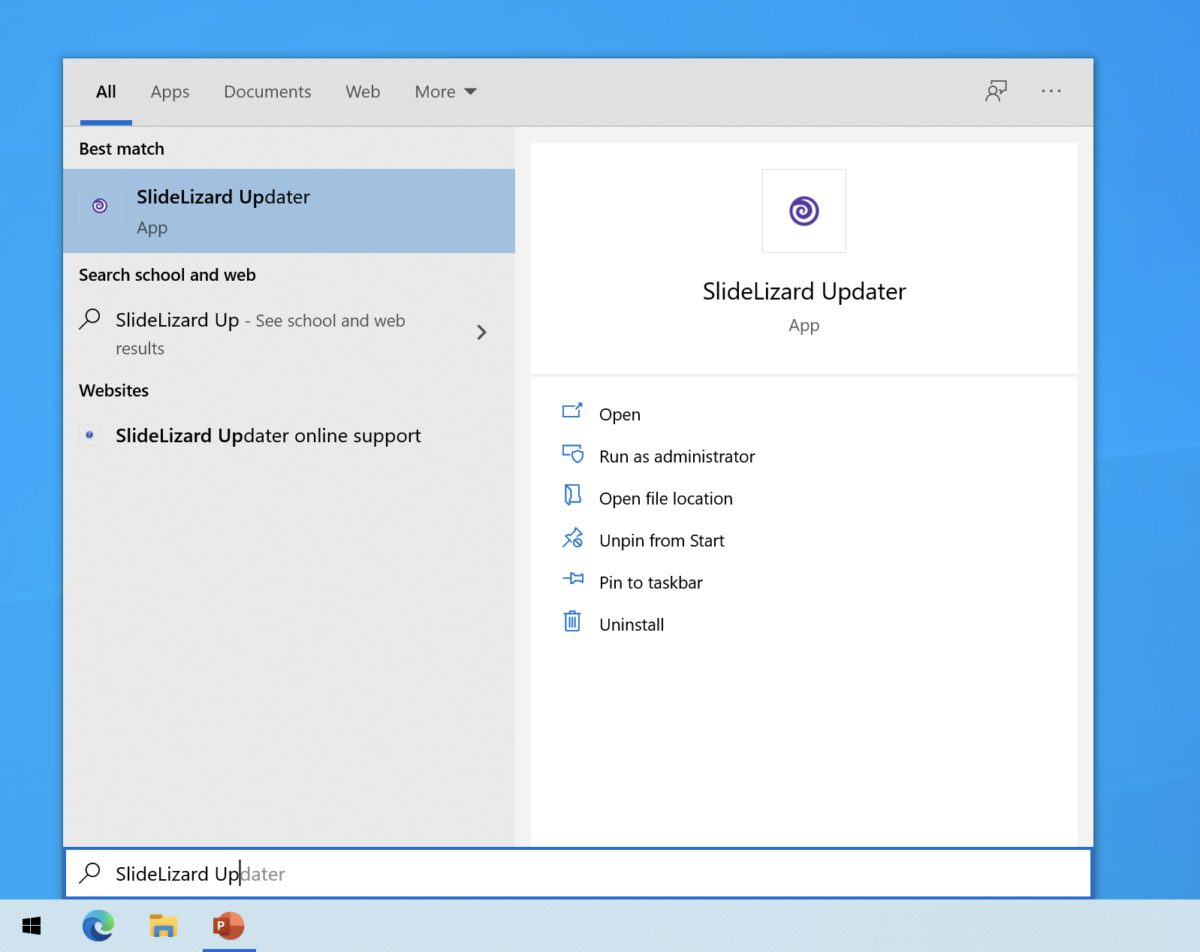This screenshot has width=1200, height=952.
Task: Select the Web filter tab
Action: [x=362, y=91]
